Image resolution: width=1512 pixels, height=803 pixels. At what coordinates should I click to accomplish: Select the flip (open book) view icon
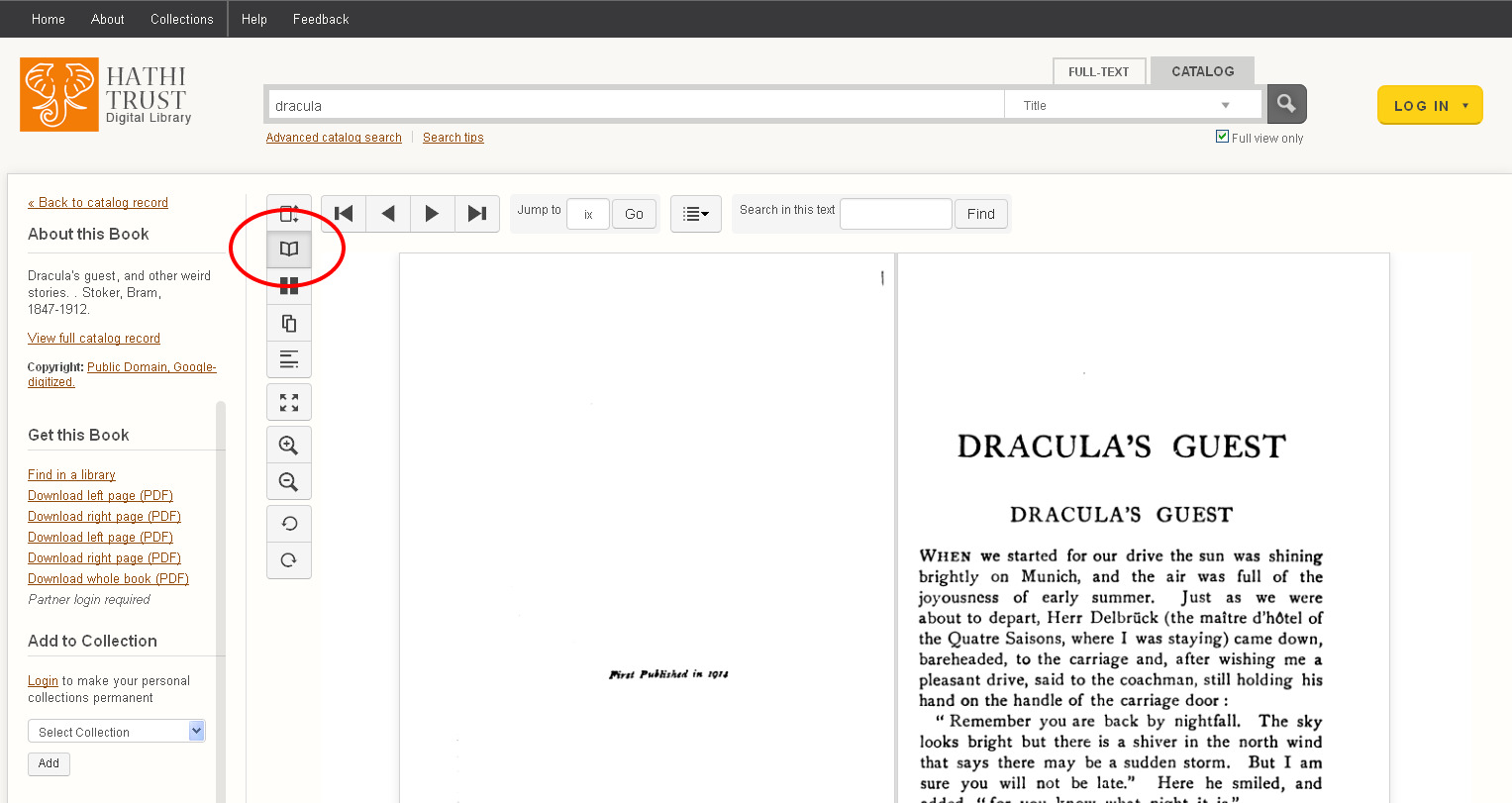coord(289,250)
